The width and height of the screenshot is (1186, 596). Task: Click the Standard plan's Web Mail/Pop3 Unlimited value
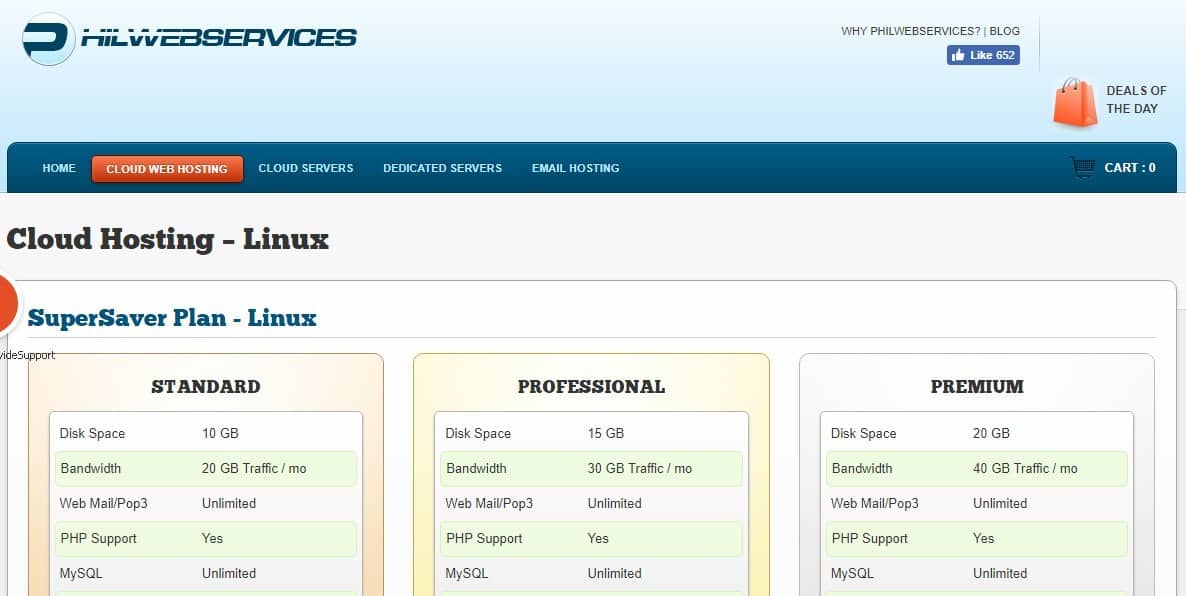click(229, 504)
